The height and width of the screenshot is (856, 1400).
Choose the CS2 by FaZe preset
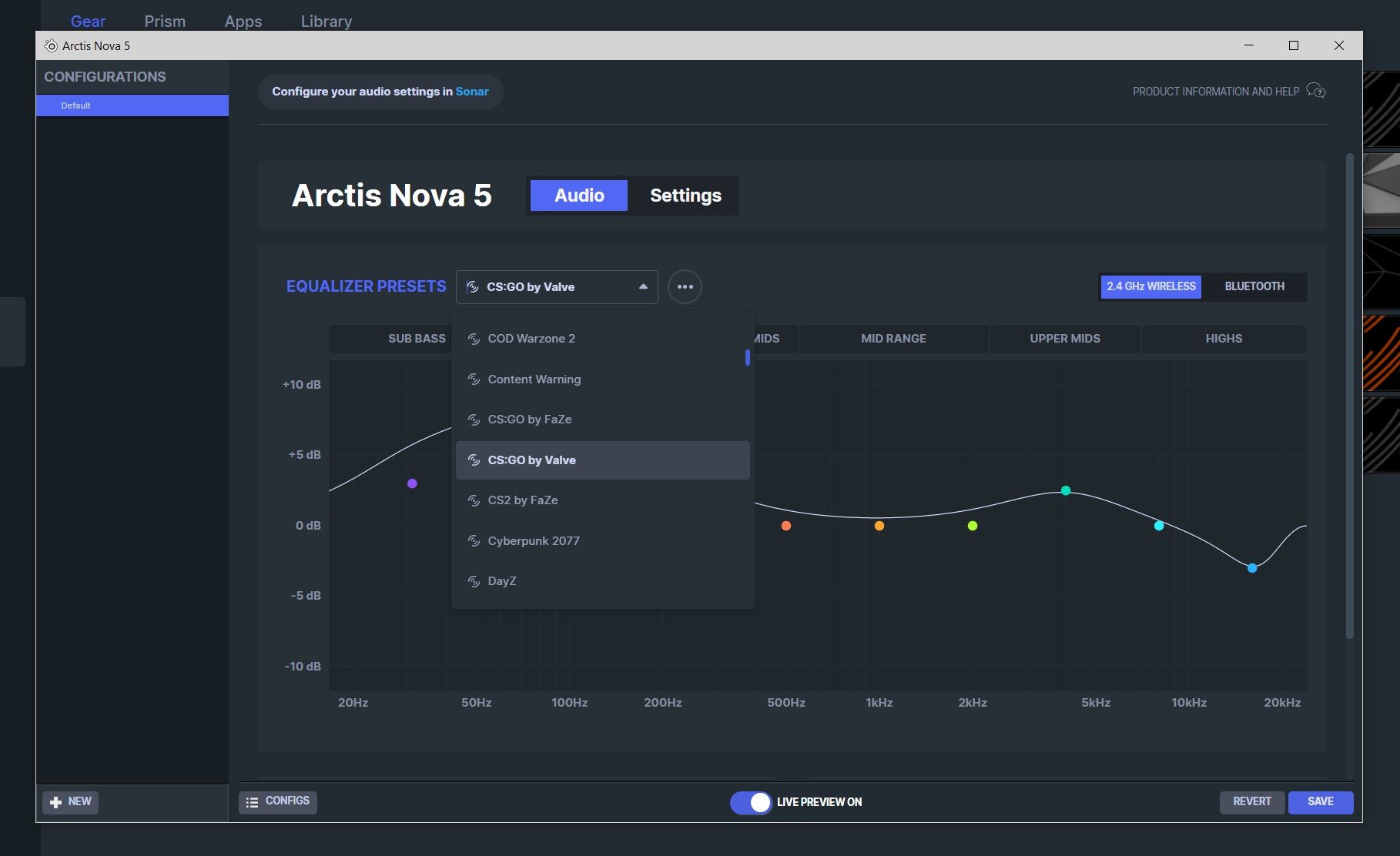click(602, 500)
